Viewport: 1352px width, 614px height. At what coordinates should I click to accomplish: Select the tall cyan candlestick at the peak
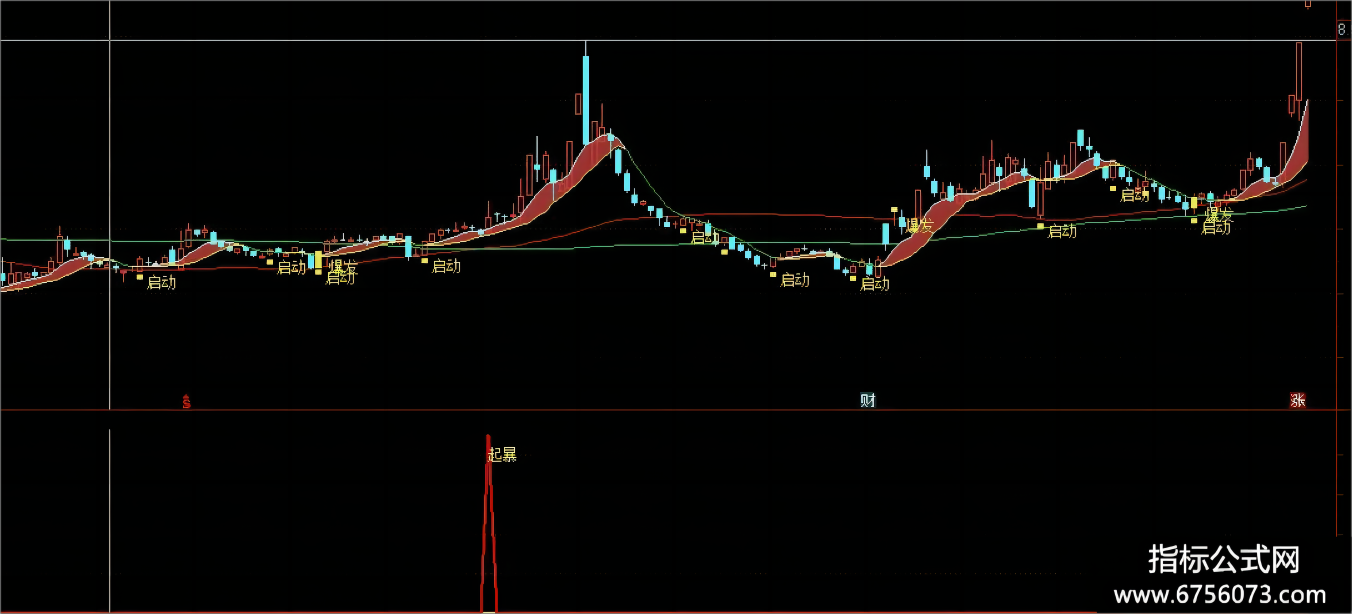pos(586,100)
